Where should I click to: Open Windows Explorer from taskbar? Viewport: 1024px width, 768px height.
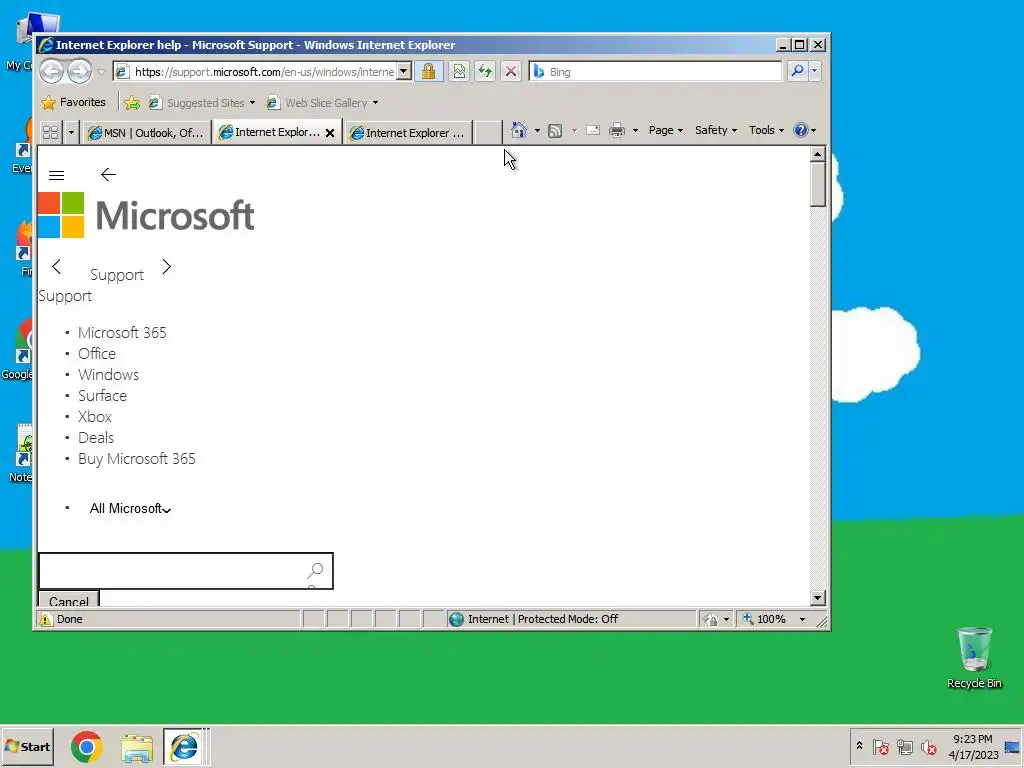pyautogui.click(x=136, y=747)
